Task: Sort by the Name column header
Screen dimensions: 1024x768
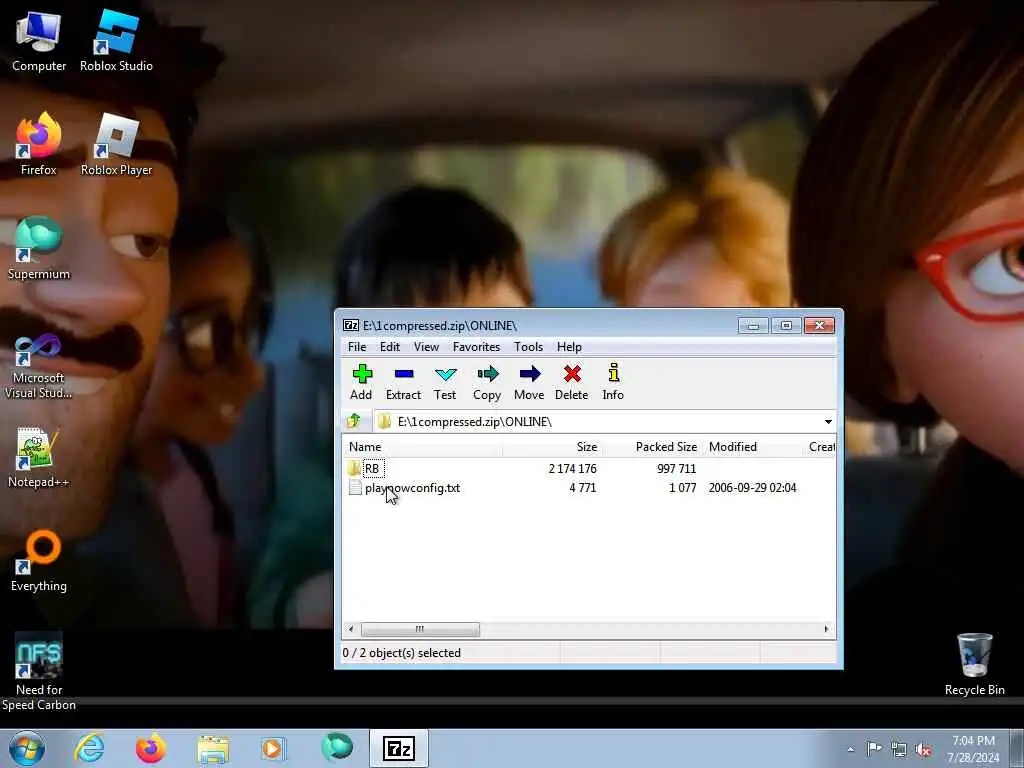Action: pos(423,447)
